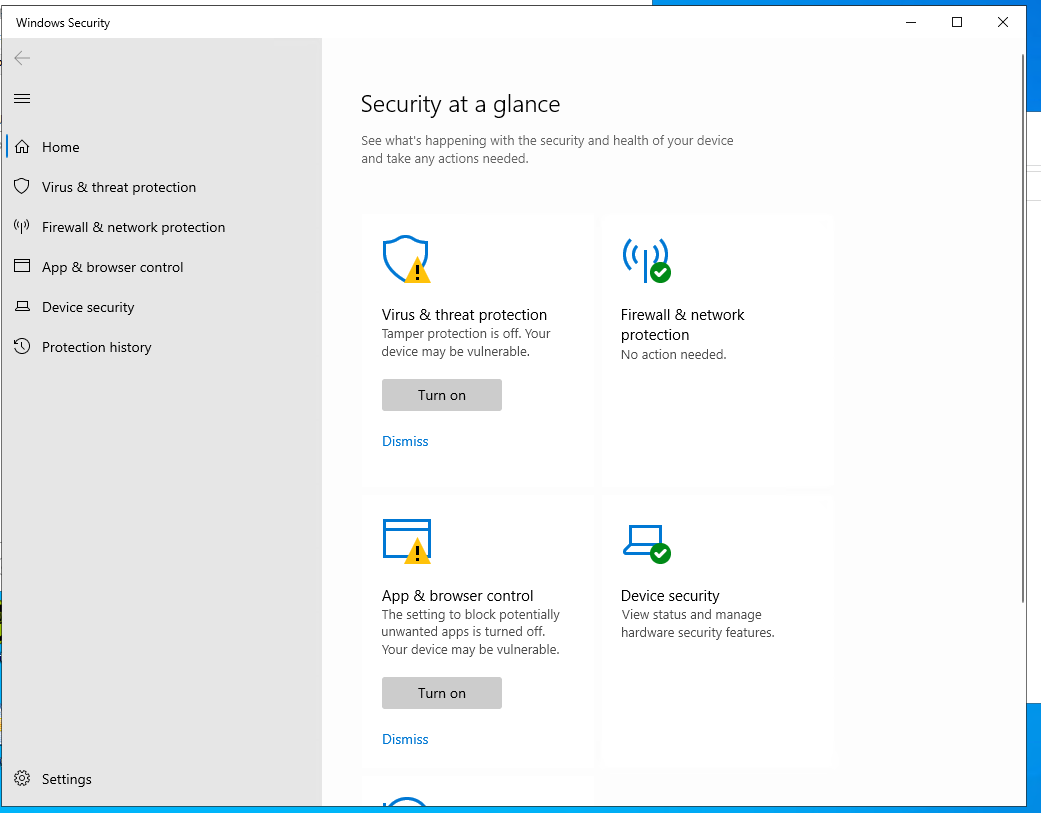Click the Settings gear icon

click(22, 778)
